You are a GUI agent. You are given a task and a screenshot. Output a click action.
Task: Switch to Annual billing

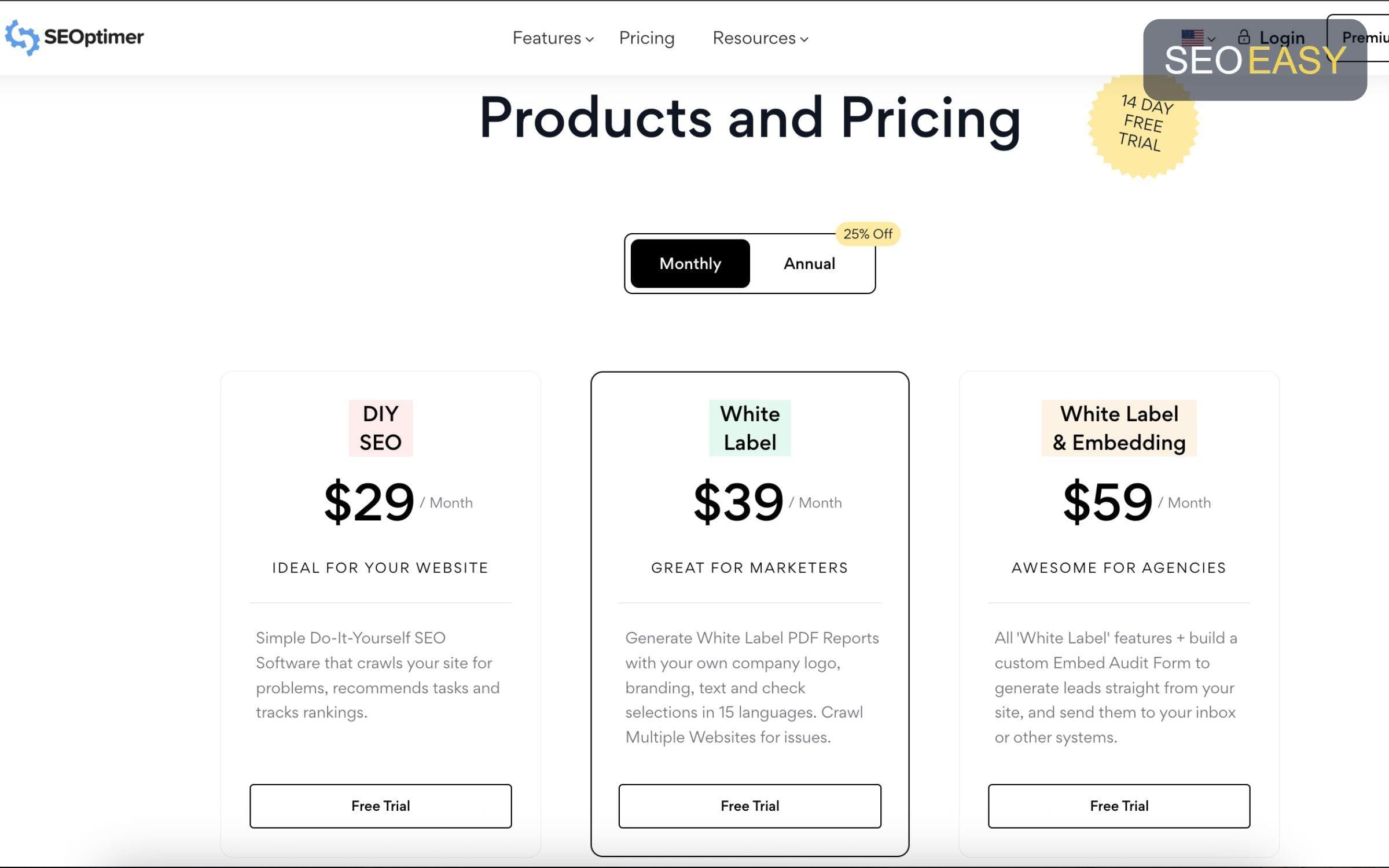(809, 263)
